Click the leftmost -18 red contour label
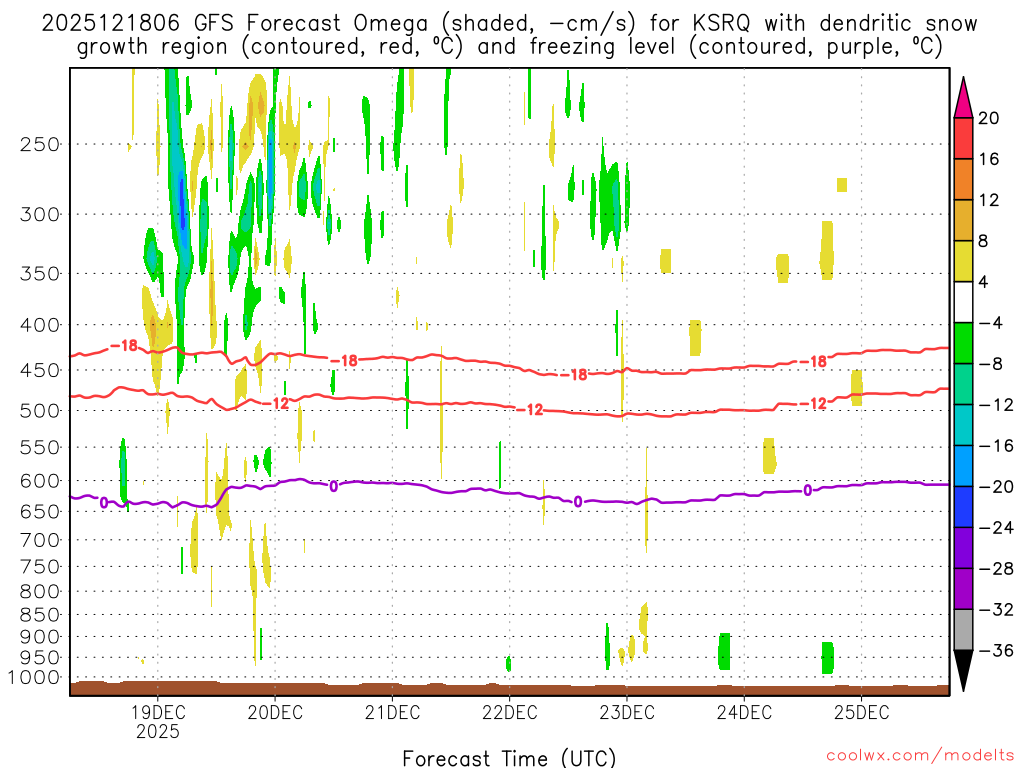The width and height of the screenshot is (1024, 768). coord(123,346)
